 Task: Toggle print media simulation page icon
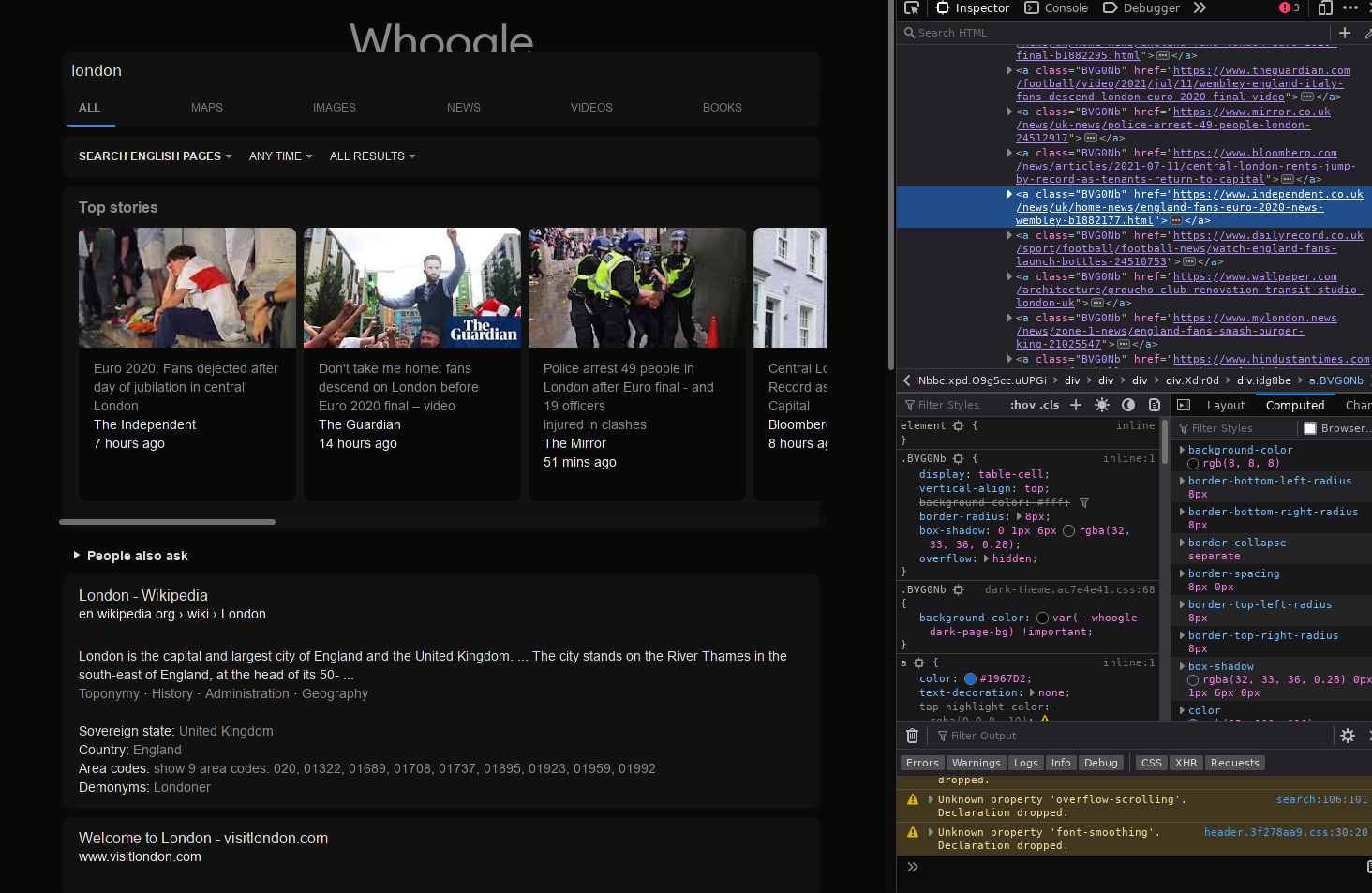1155,405
